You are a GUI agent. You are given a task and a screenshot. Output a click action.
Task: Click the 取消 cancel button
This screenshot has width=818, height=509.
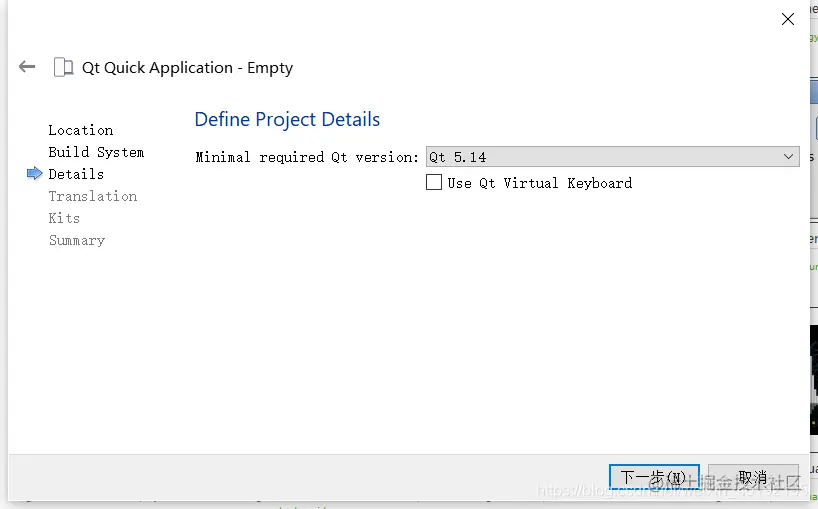(753, 477)
